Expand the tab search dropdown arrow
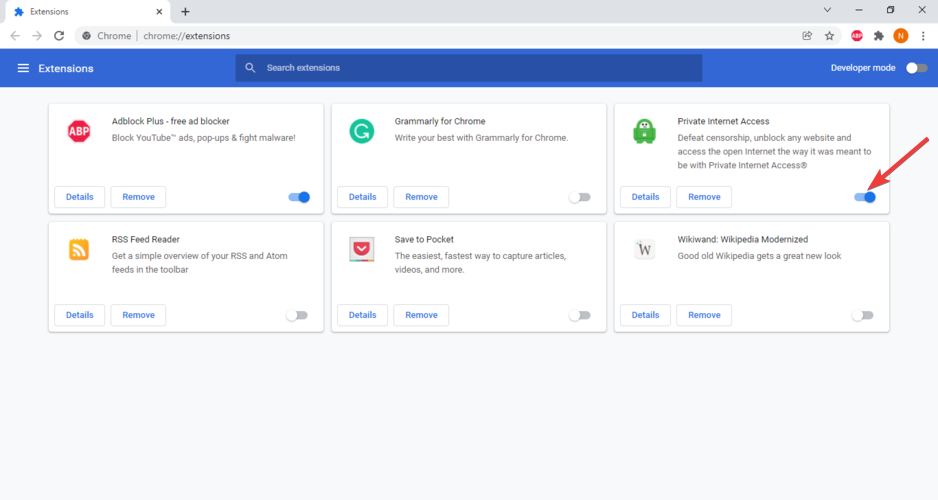 pos(827,10)
